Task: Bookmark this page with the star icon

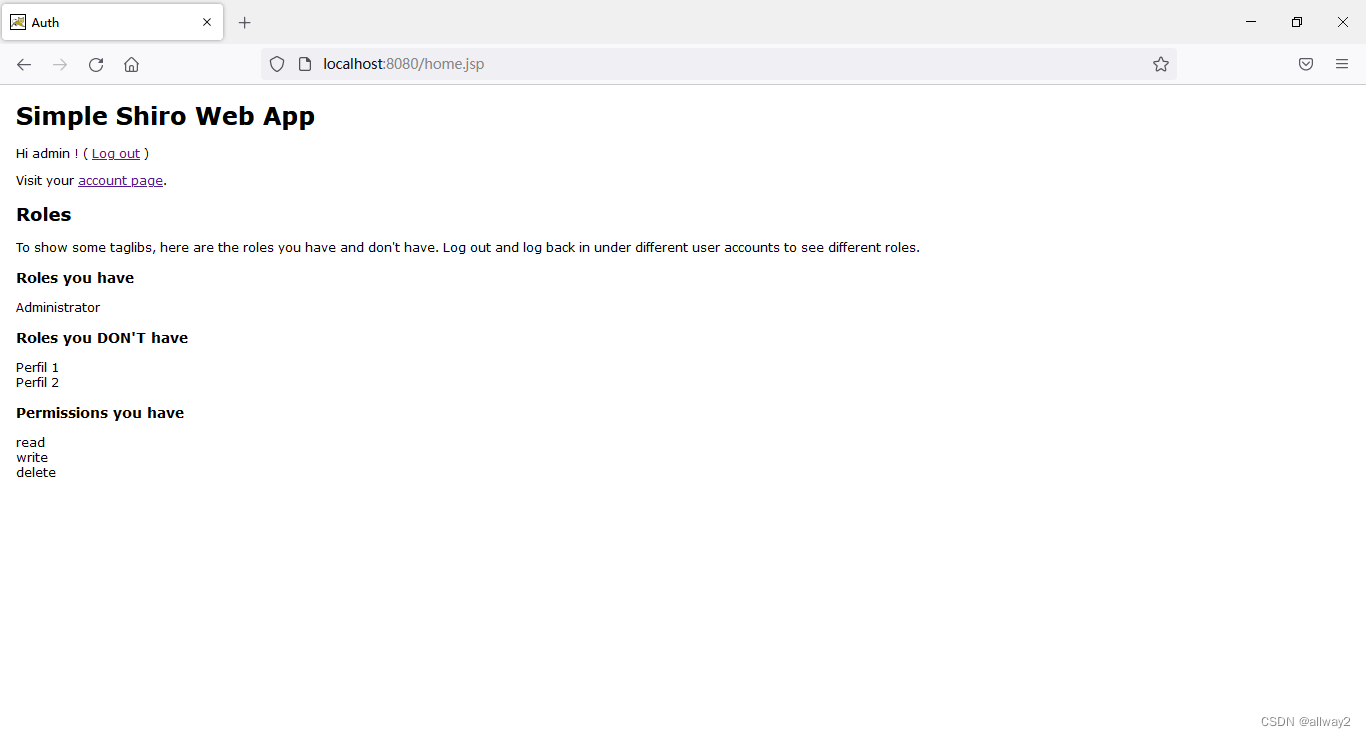Action: (x=1161, y=64)
